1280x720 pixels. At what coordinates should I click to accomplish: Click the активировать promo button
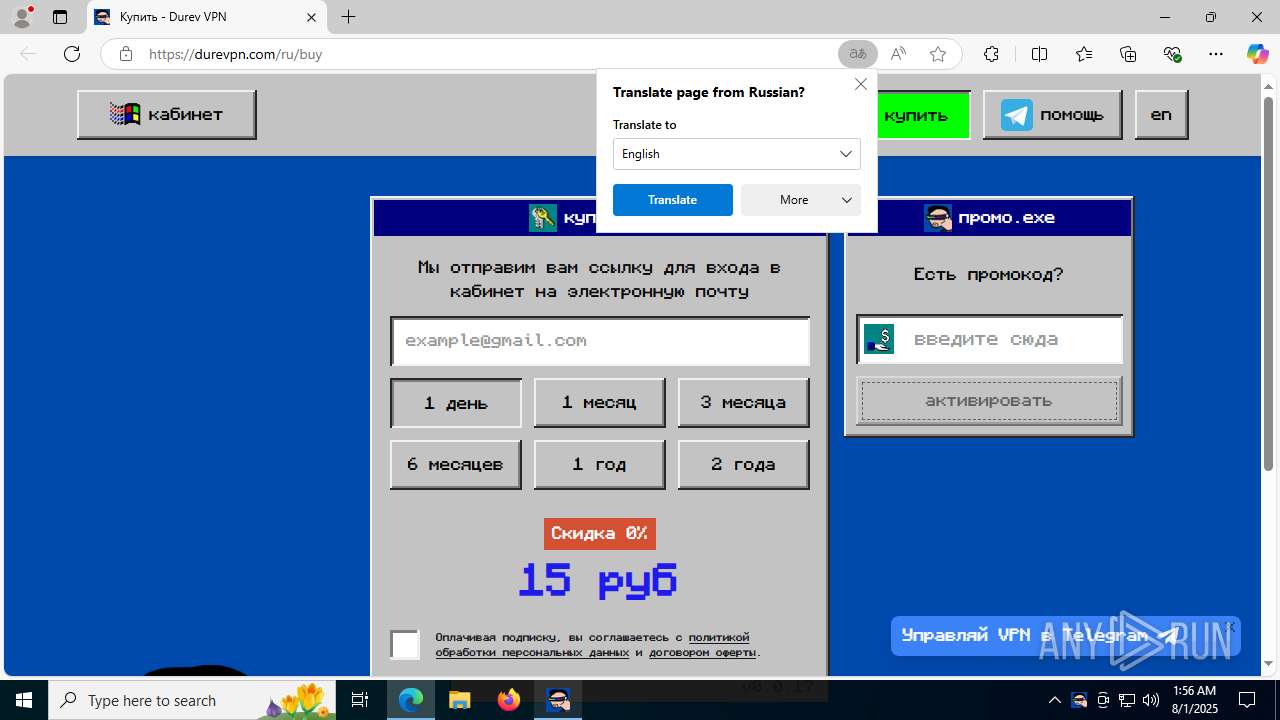(x=989, y=401)
